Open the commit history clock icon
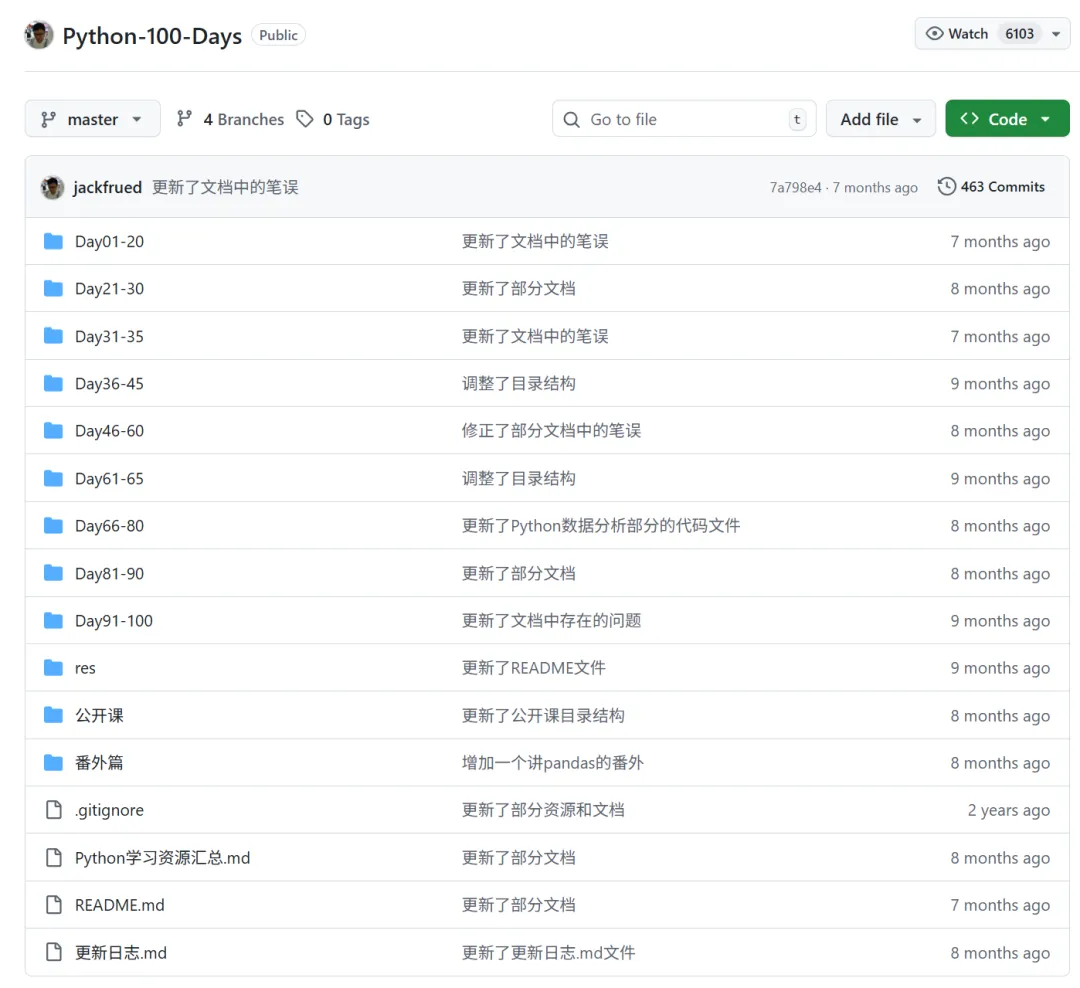Viewport: 1080px width, 988px height. click(x=946, y=187)
